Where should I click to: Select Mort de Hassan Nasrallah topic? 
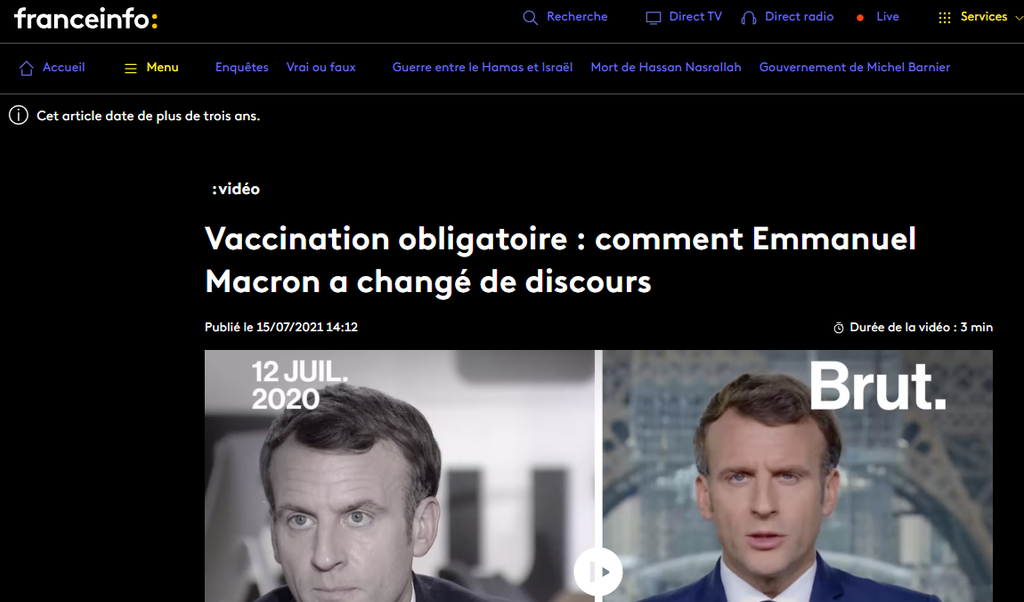click(666, 68)
